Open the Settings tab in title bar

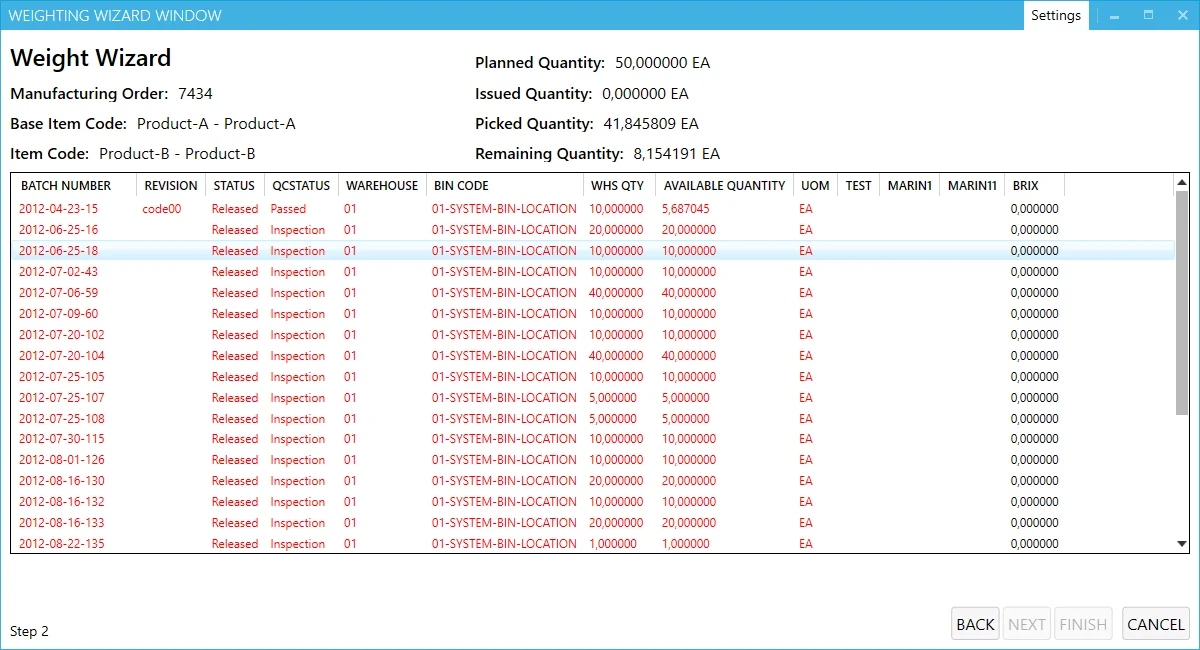pyautogui.click(x=1056, y=15)
